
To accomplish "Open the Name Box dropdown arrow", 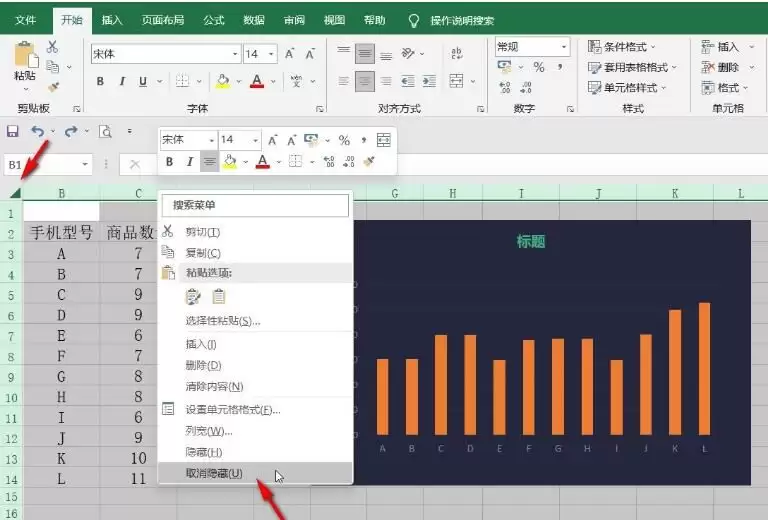I will click(85, 165).
